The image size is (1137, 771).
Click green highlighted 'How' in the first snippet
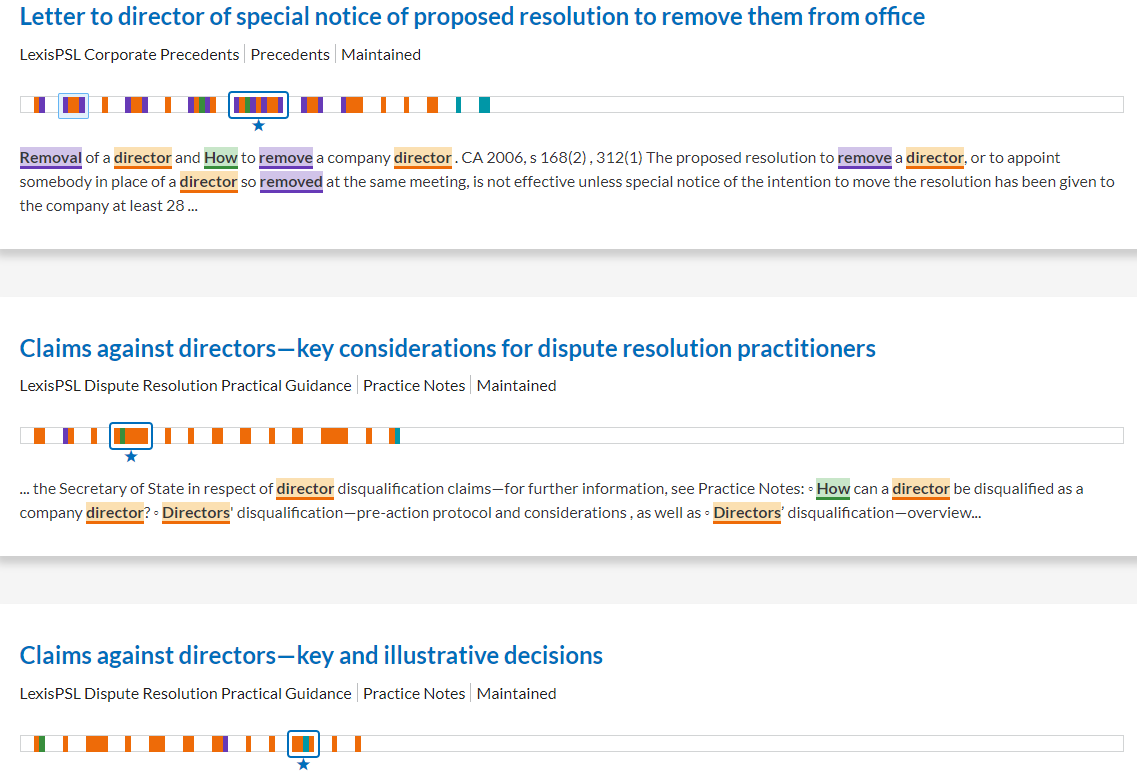tap(220, 158)
